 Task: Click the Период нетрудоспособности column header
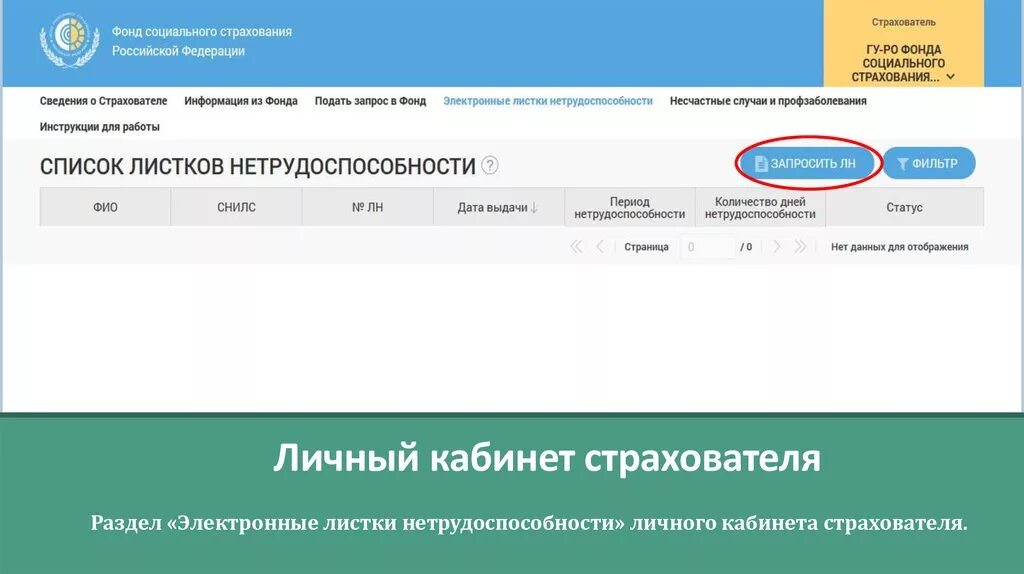(x=630, y=207)
